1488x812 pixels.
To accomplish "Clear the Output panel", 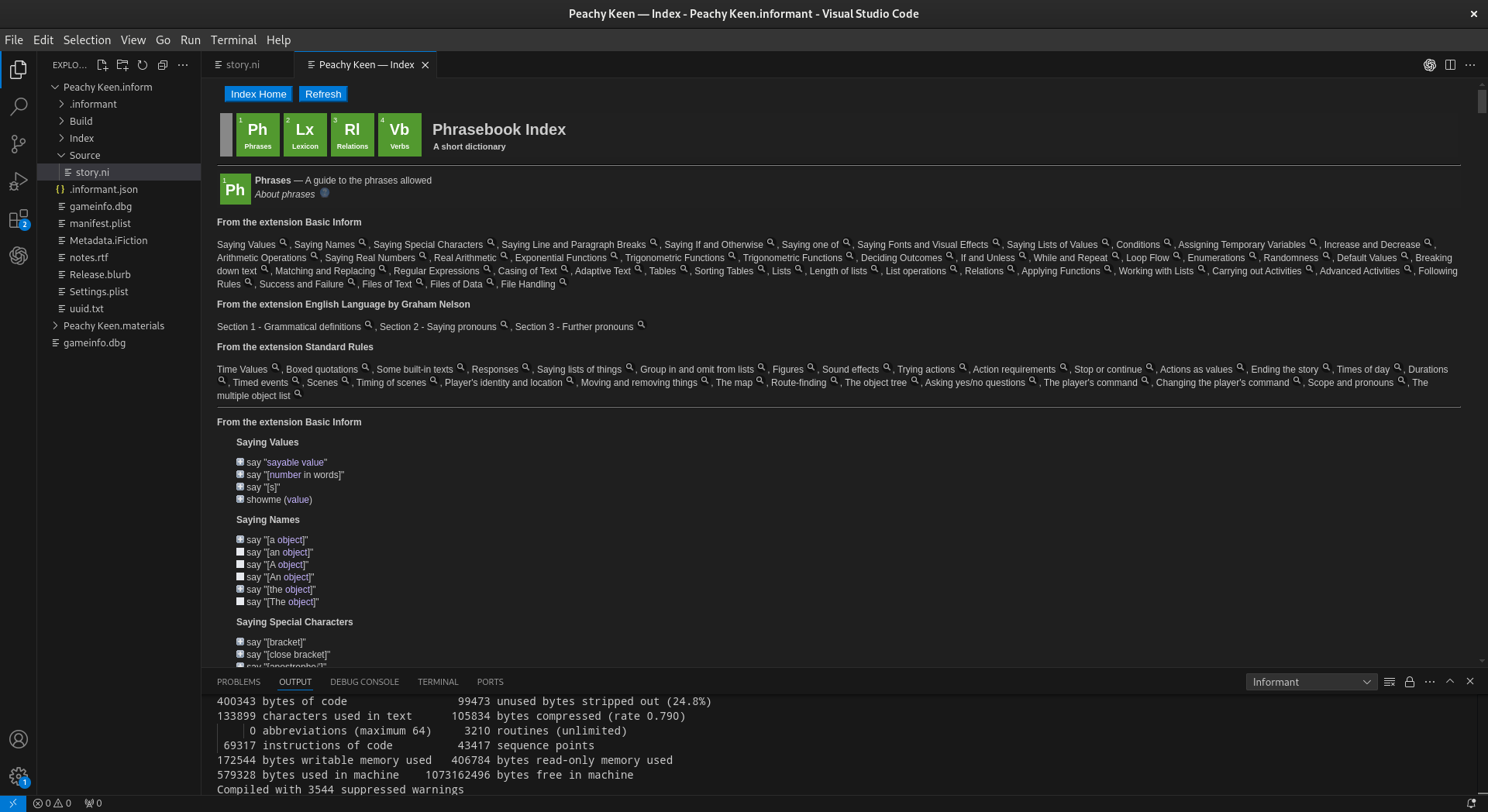I will pyautogui.click(x=1390, y=682).
